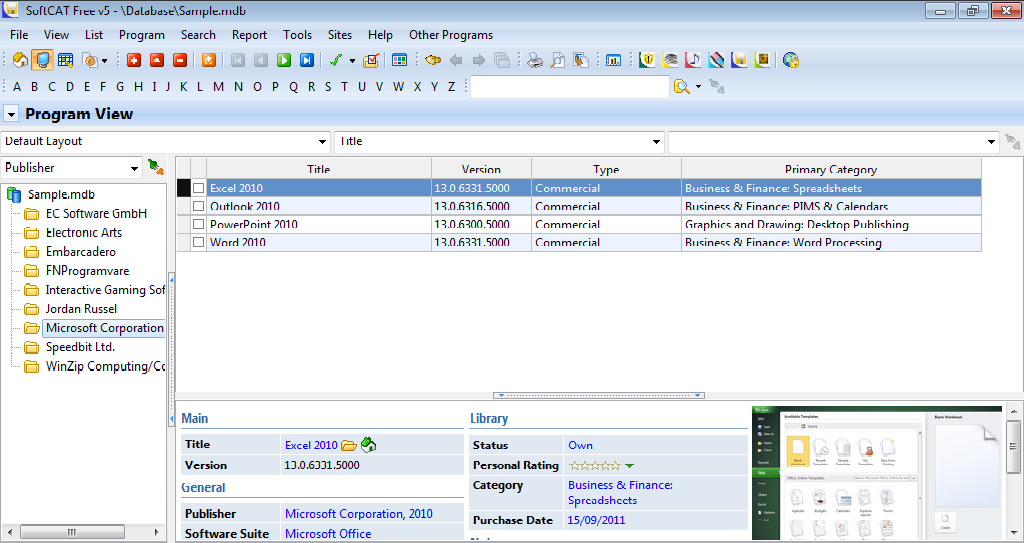Open the Publisher grouping dropdown
This screenshot has width=1024, height=543.
click(71, 168)
